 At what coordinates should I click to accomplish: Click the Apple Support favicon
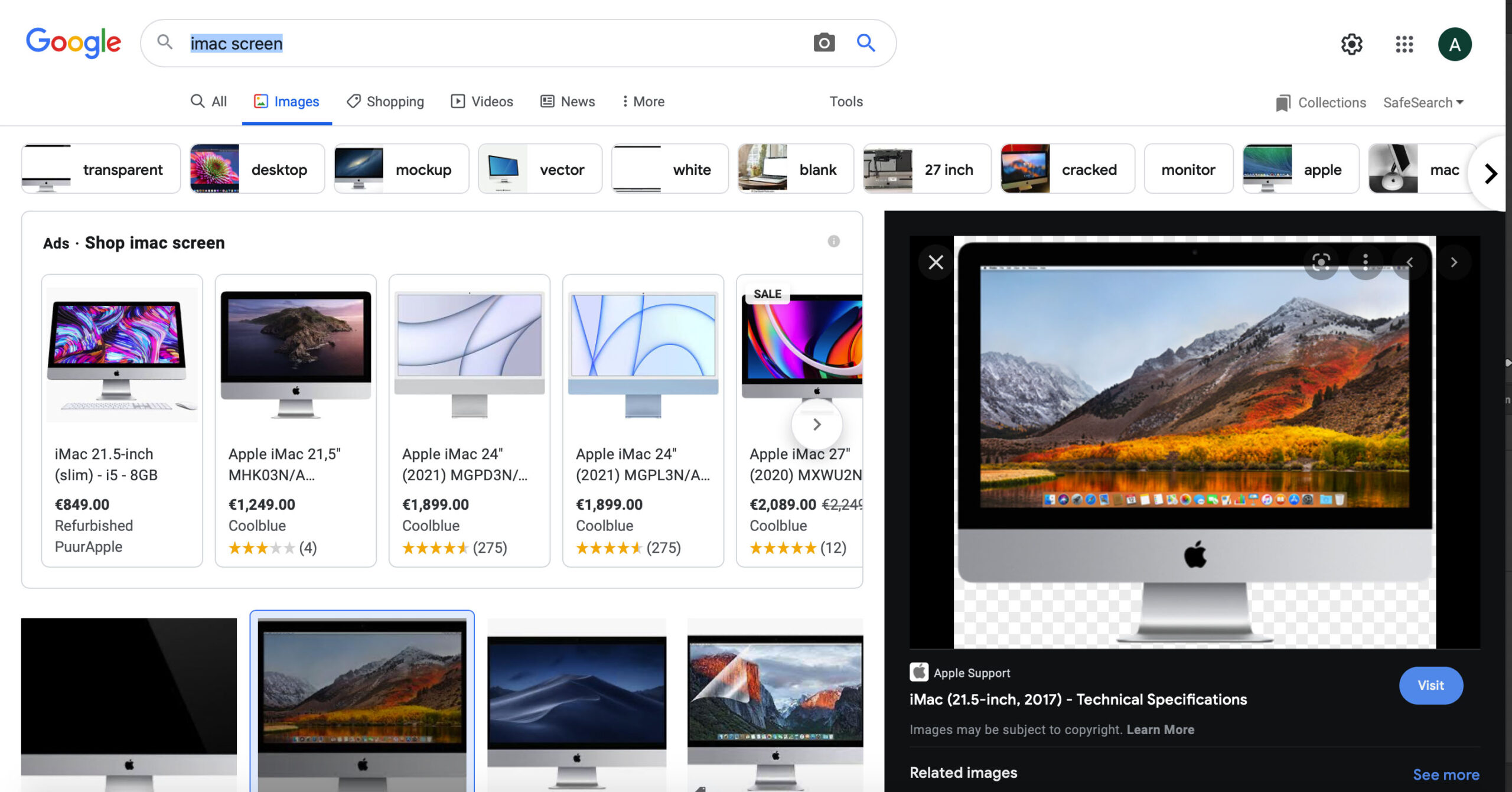(x=919, y=672)
